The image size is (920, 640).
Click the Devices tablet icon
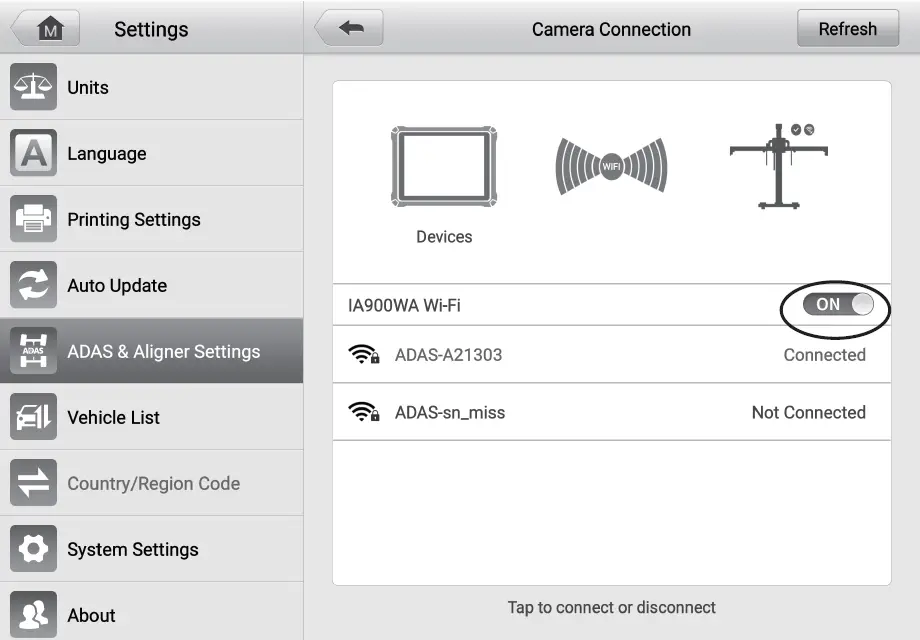(444, 167)
